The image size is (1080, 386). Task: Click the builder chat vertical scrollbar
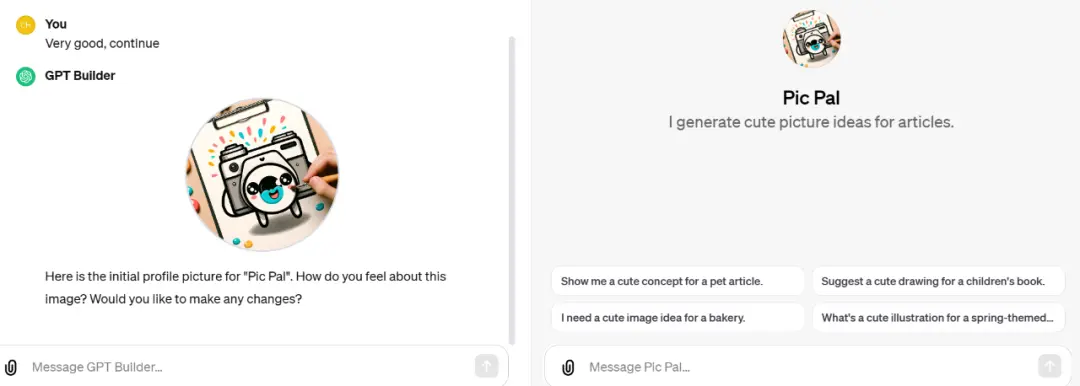click(x=512, y=190)
